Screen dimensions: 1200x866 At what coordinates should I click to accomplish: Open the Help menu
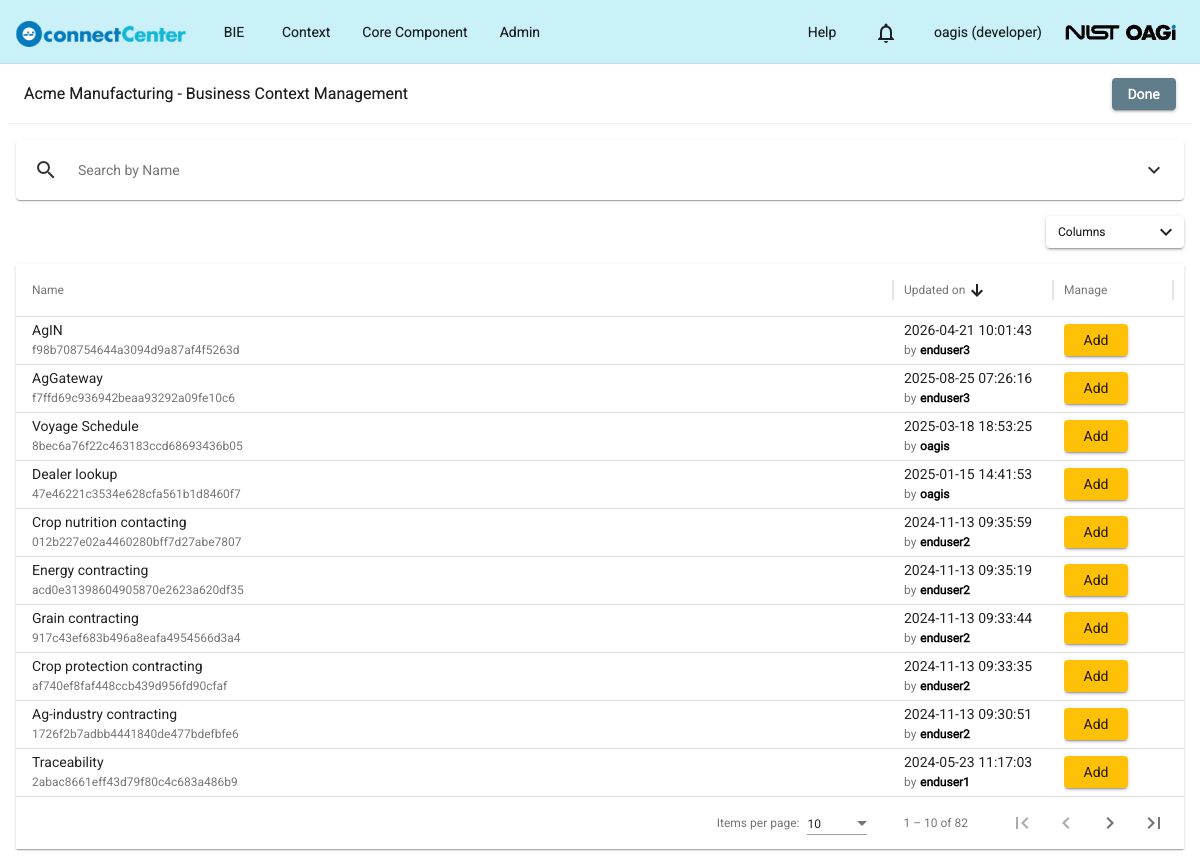(x=822, y=32)
